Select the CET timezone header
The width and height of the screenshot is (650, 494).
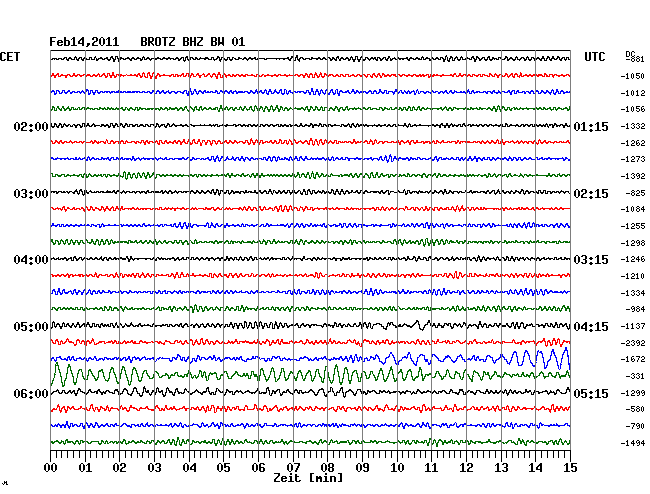(x=11, y=57)
